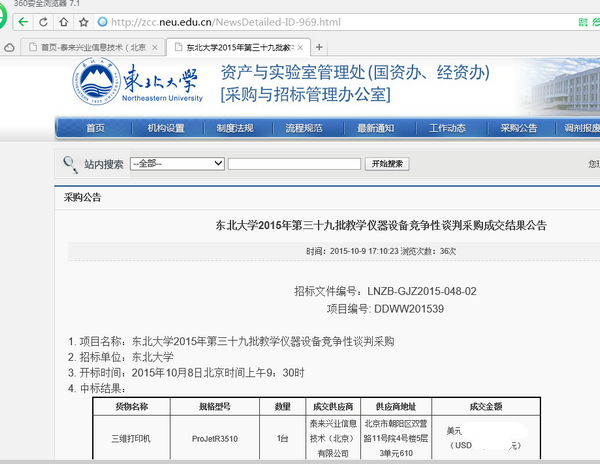Open the 机构设置 navigation menu item
Image resolution: width=600 pixels, height=464 pixels.
click(166, 128)
